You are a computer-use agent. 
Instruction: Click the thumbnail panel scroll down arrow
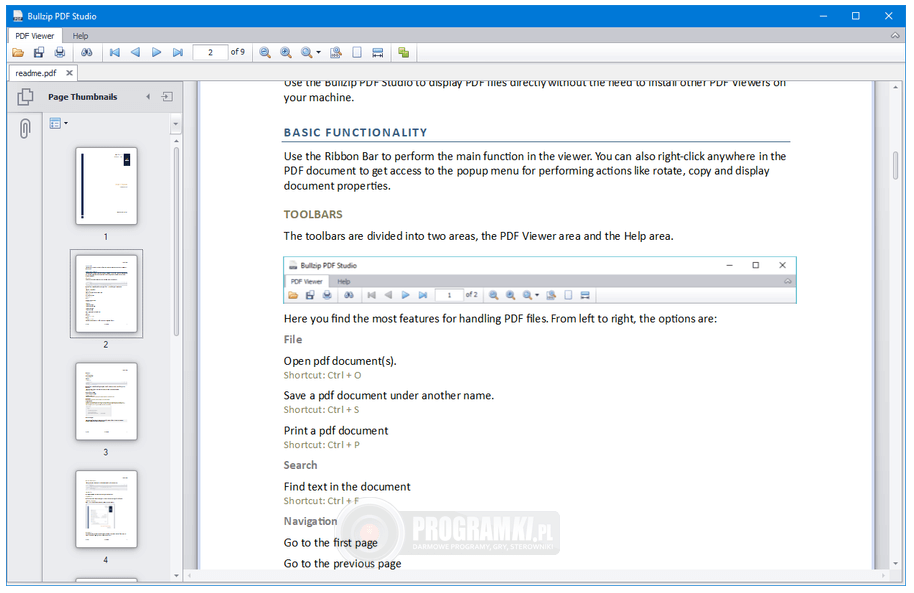pyautogui.click(x=176, y=576)
